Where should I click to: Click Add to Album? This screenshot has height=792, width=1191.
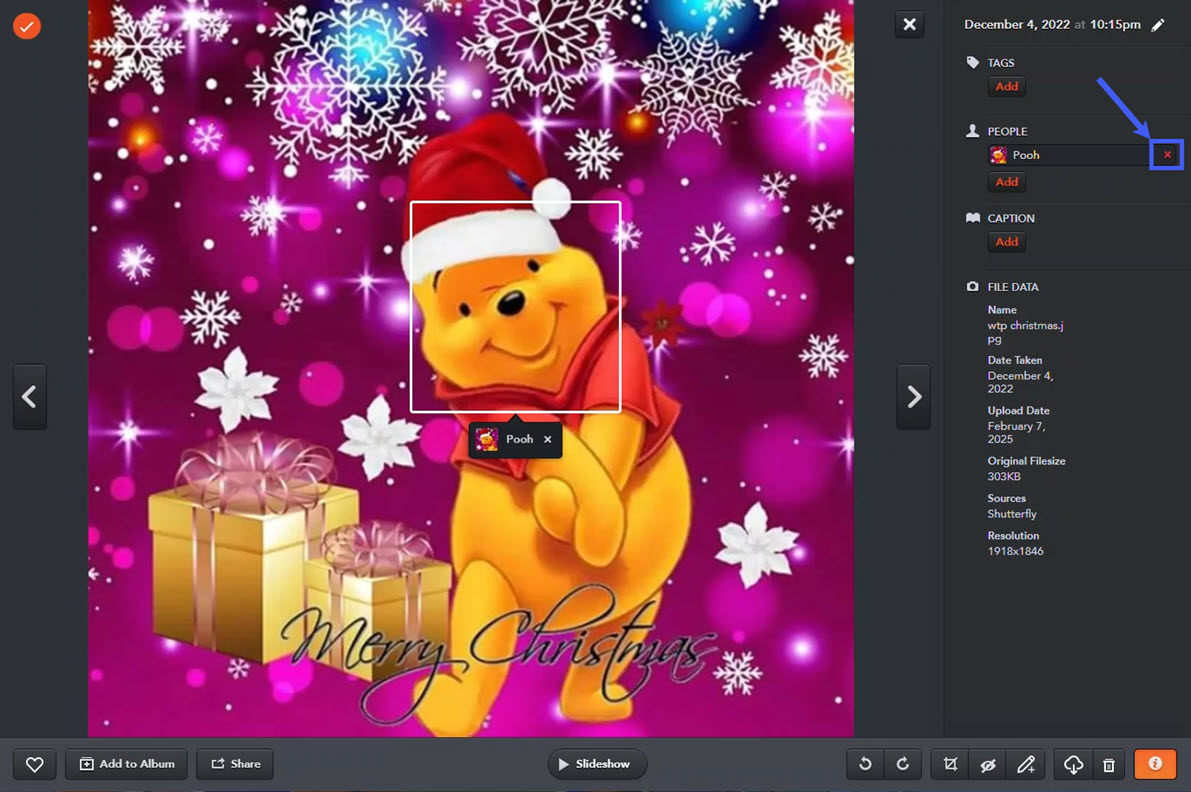click(126, 763)
